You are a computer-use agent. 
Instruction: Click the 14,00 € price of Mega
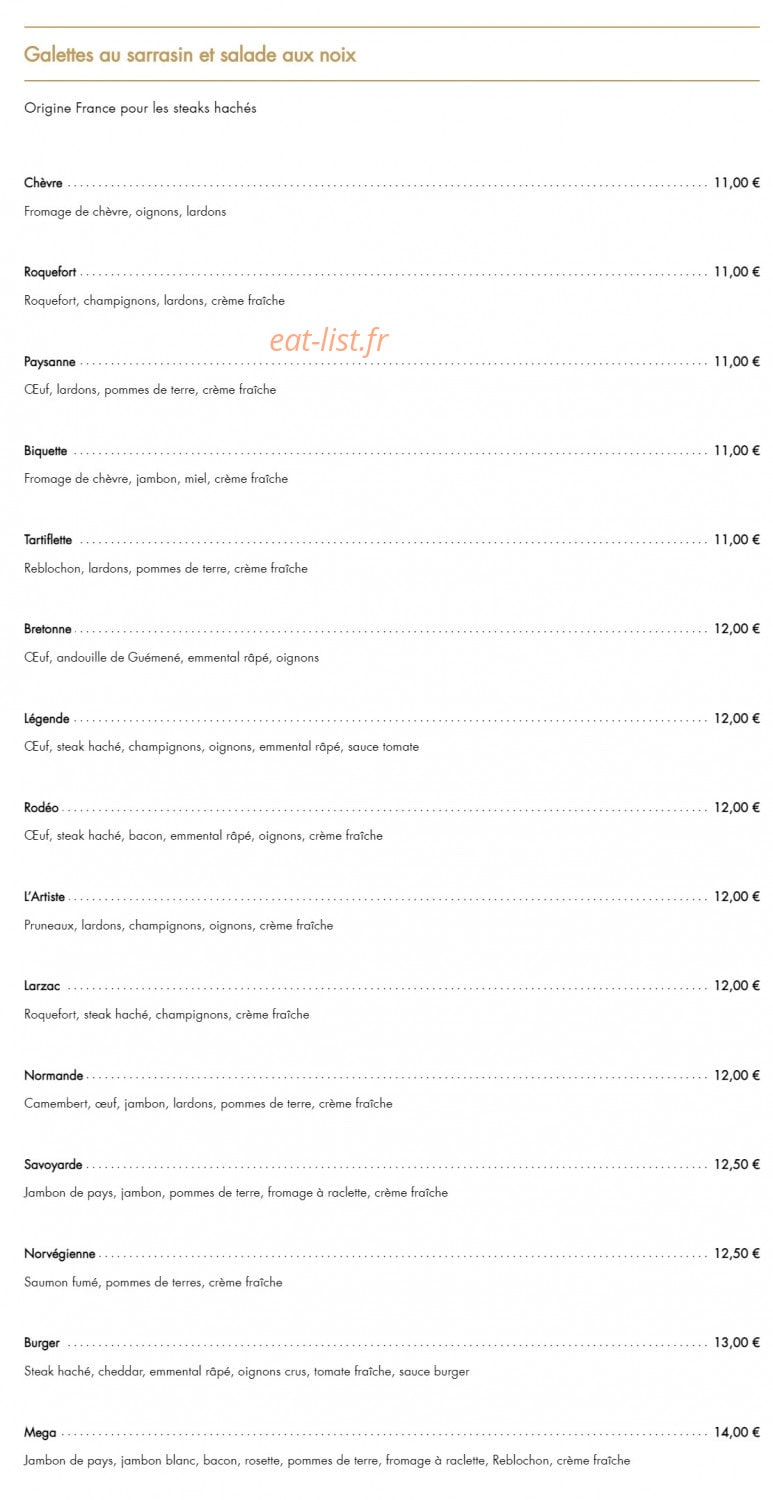(x=737, y=1433)
